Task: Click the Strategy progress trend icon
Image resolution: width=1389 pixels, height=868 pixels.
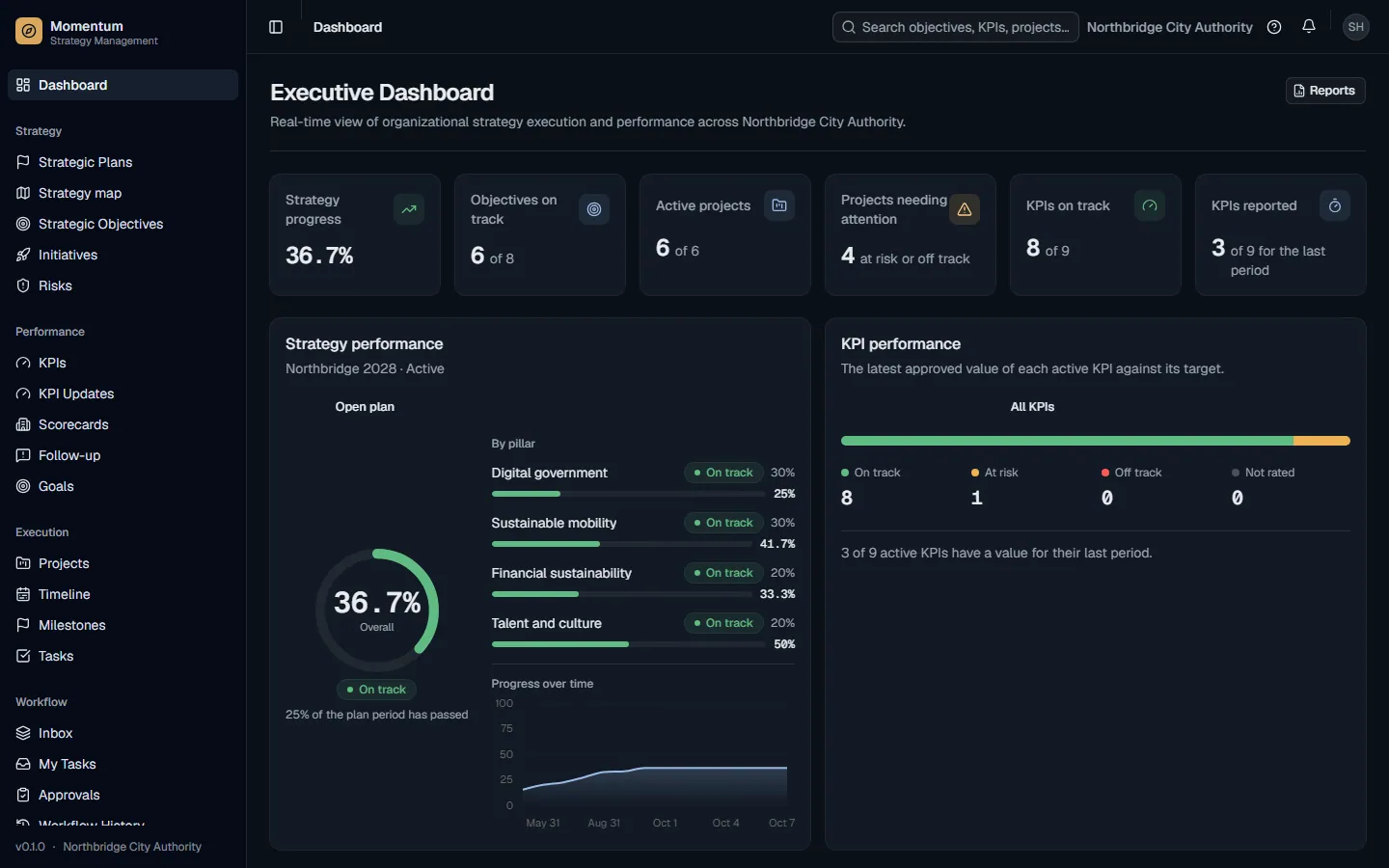Action: click(409, 209)
